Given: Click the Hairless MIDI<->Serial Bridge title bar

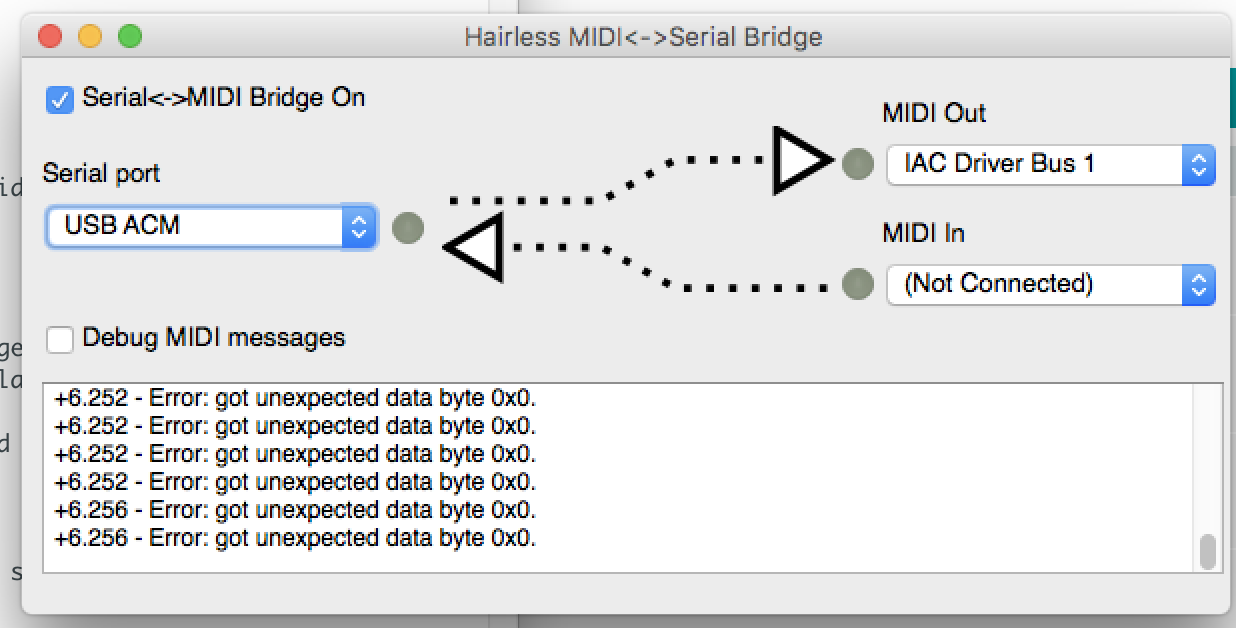Looking at the screenshot, I should pos(643,38).
